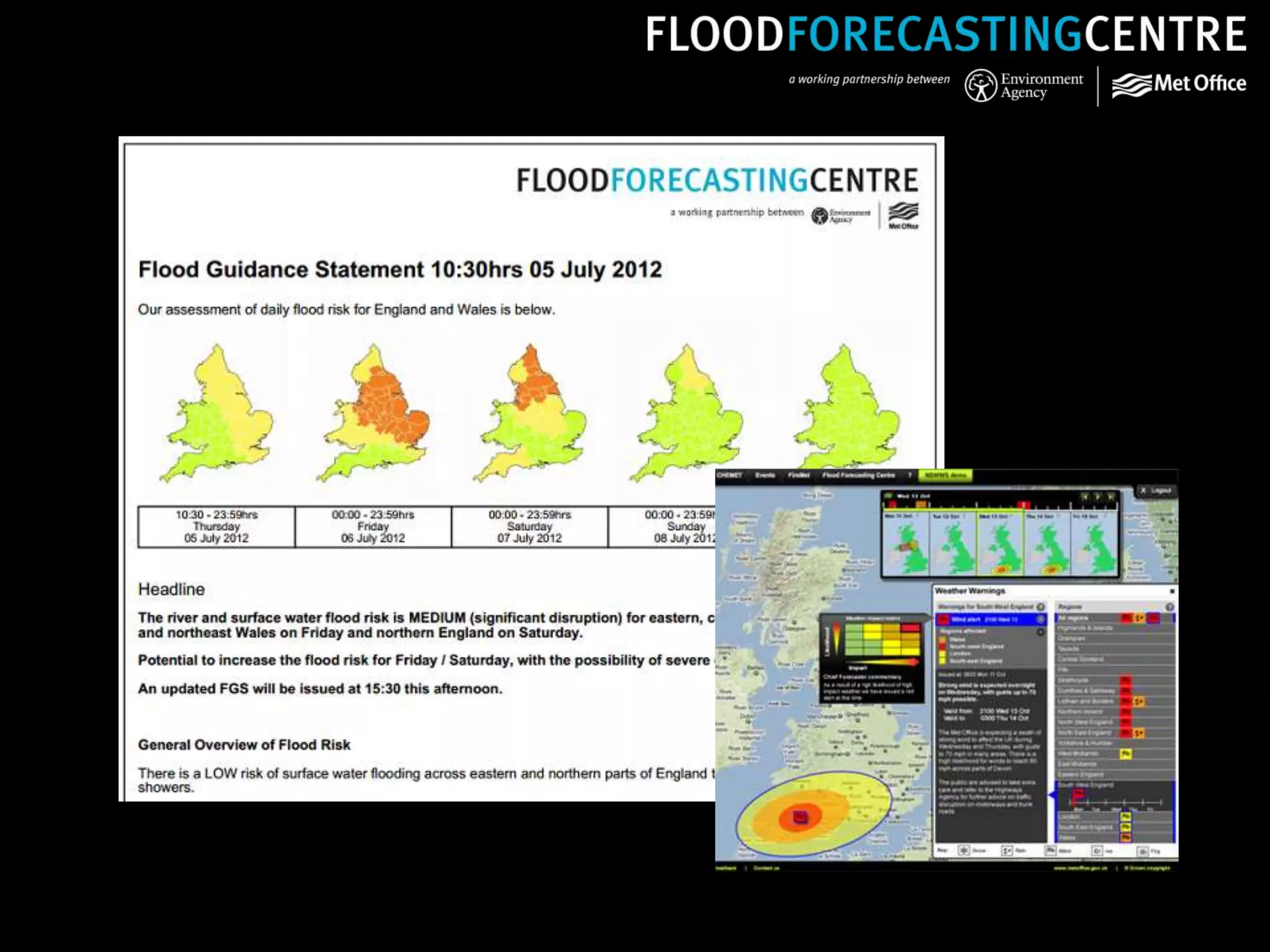Click the Logout button
The image size is (1270, 952).
click(x=1156, y=491)
